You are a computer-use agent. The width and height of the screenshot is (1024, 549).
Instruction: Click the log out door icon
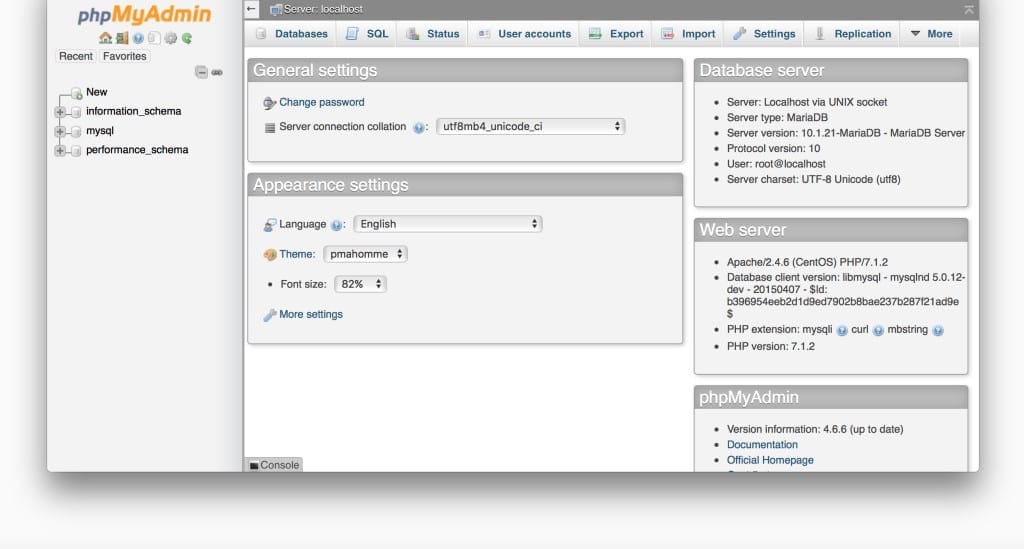click(x=122, y=38)
